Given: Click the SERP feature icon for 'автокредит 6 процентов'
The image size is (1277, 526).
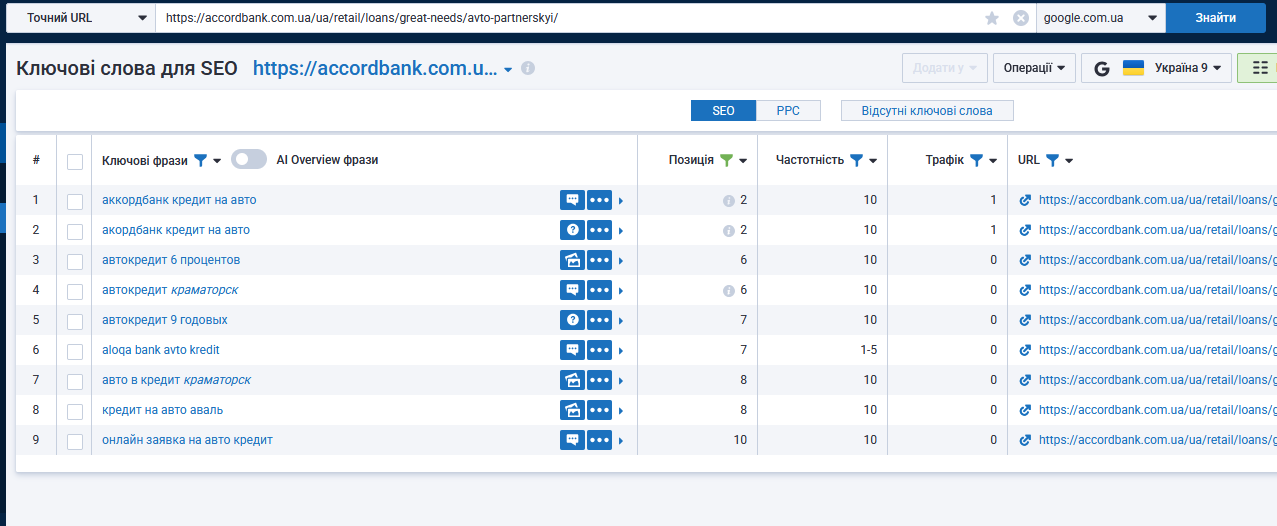Looking at the screenshot, I should coord(572,260).
